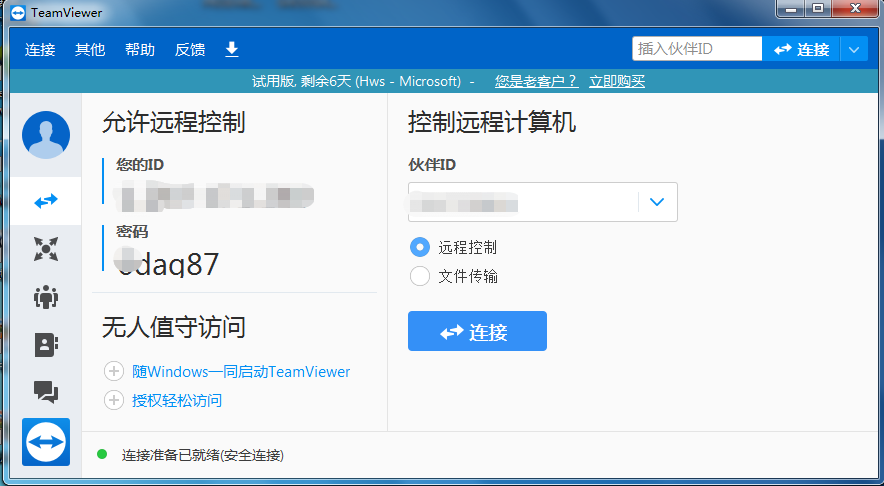
Task: Click the download arrow icon in menu bar
Action: (x=232, y=50)
